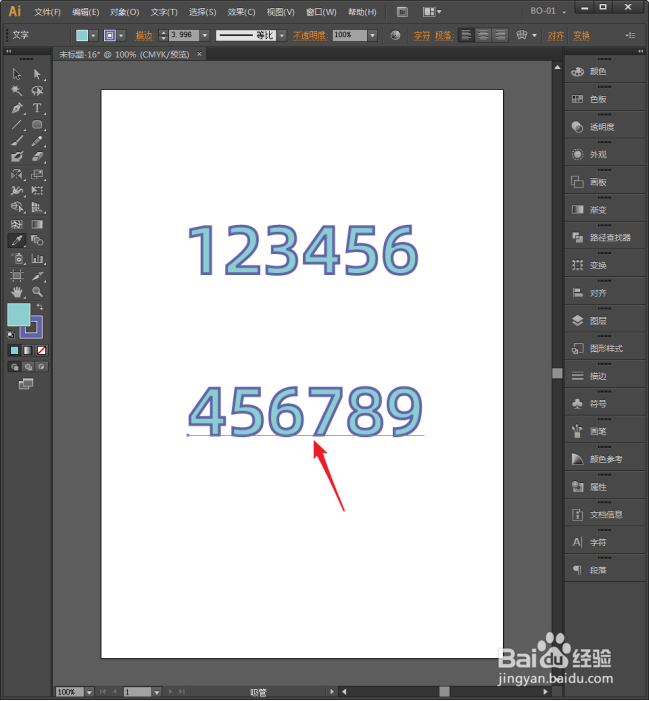The height and width of the screenshot is (701, 649).
Task: Open stroke profile 等比 dropdown
Action: pyautogui.click(x=282, y=35)
